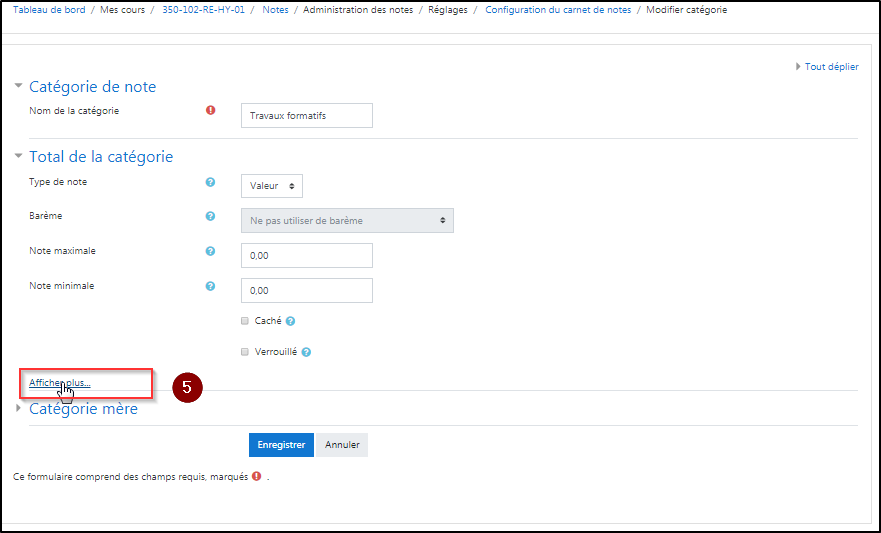Click help icon next to Verrouillé checkbox
This screenshot has width=881, height=533.
[x=306, y=352]
